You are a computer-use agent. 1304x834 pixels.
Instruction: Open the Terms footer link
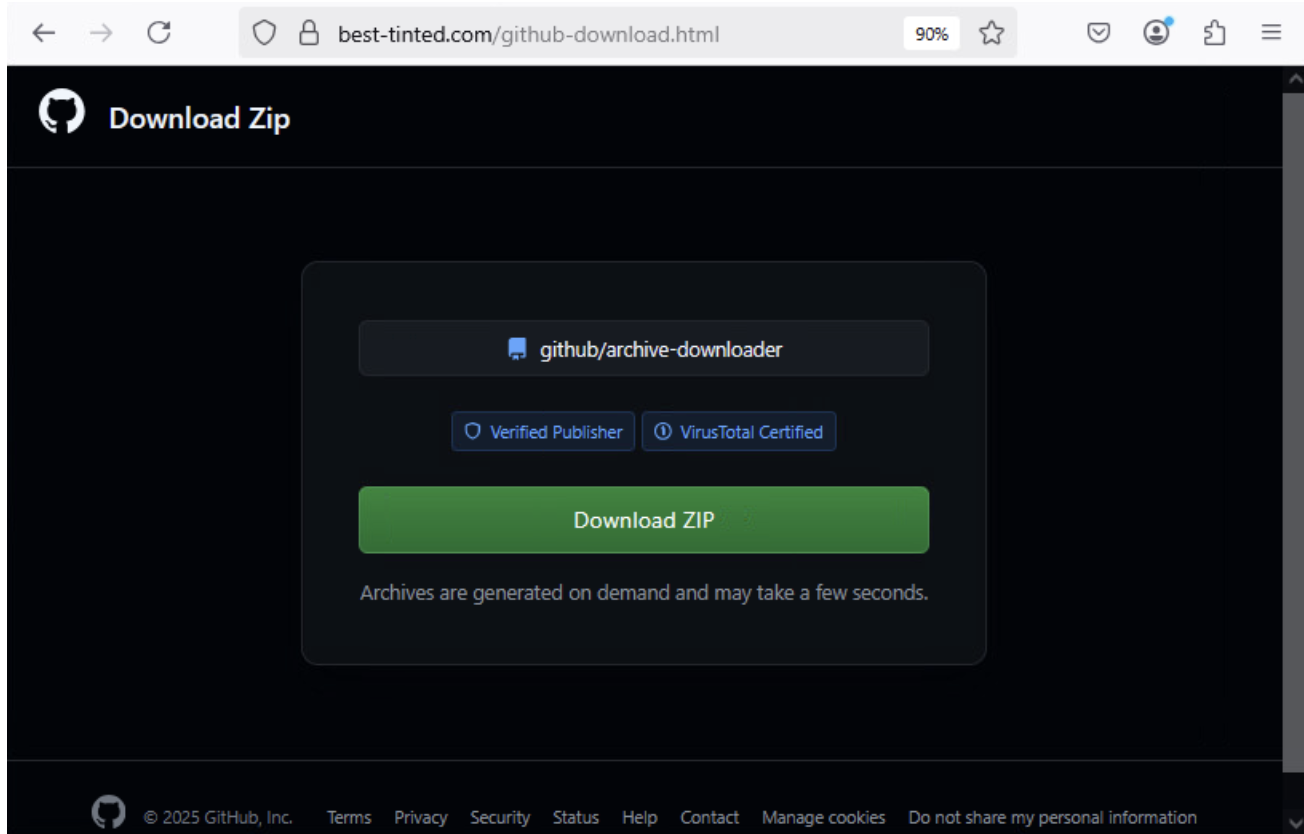coord(349,818)
